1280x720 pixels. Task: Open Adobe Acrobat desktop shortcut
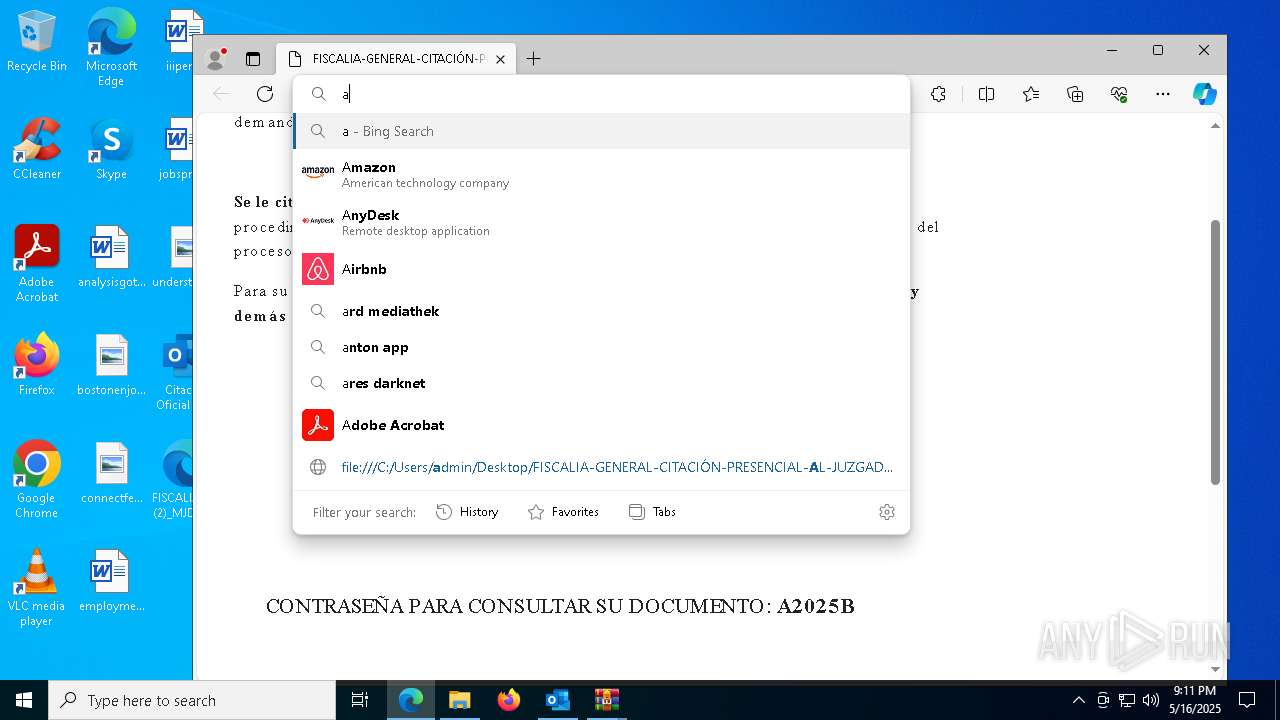37,264
